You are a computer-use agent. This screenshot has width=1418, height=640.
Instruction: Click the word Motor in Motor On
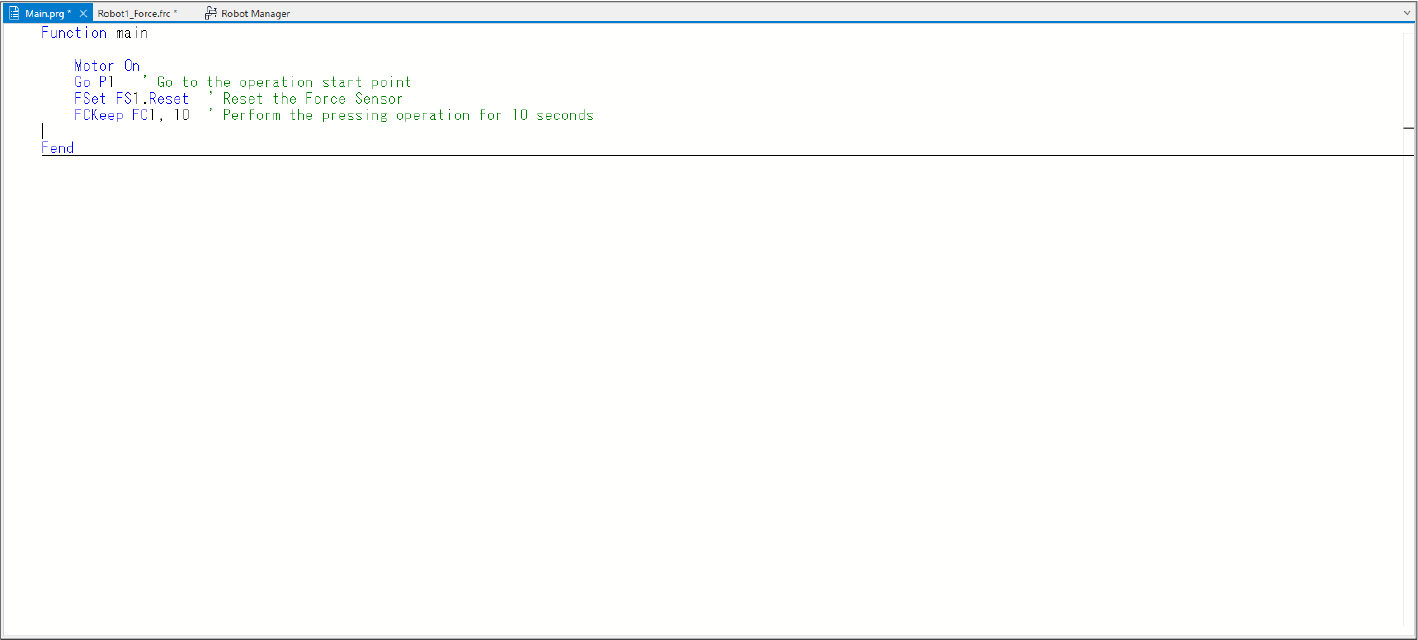pos(94,66)
